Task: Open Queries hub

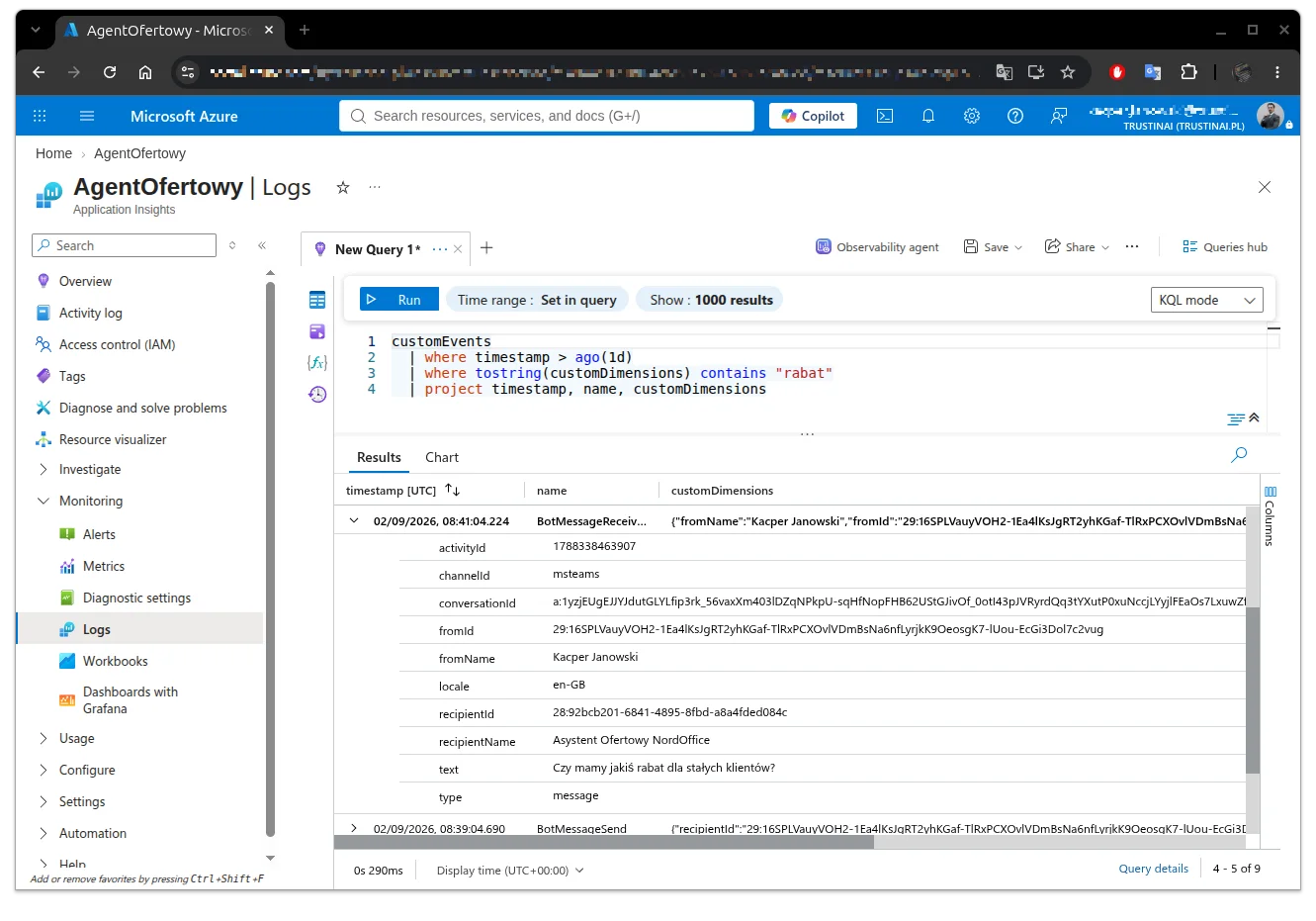Action: pyautogui.click(x=1225, y=247)
